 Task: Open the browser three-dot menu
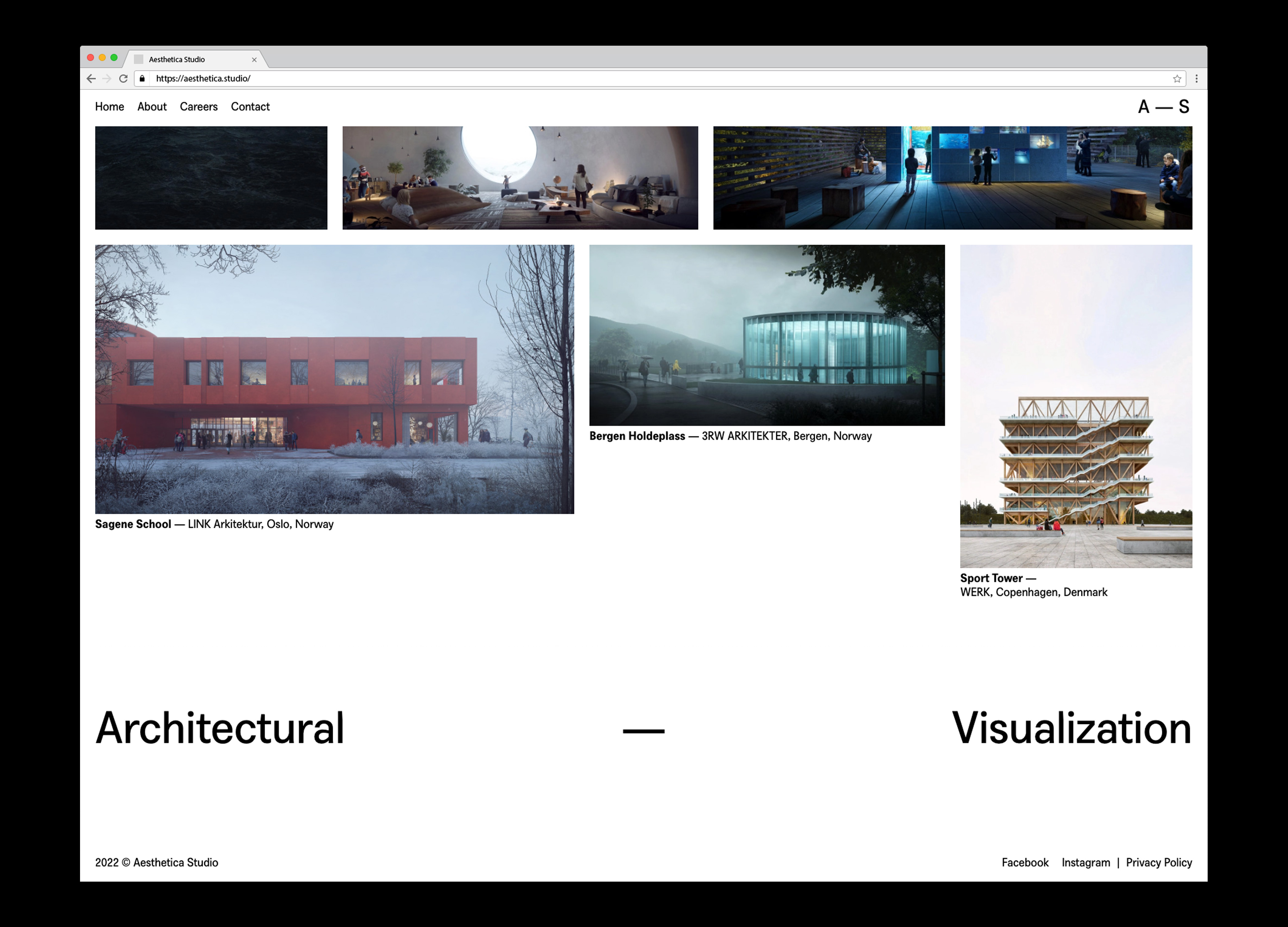pyautogui.click(x=1196, y=79)
